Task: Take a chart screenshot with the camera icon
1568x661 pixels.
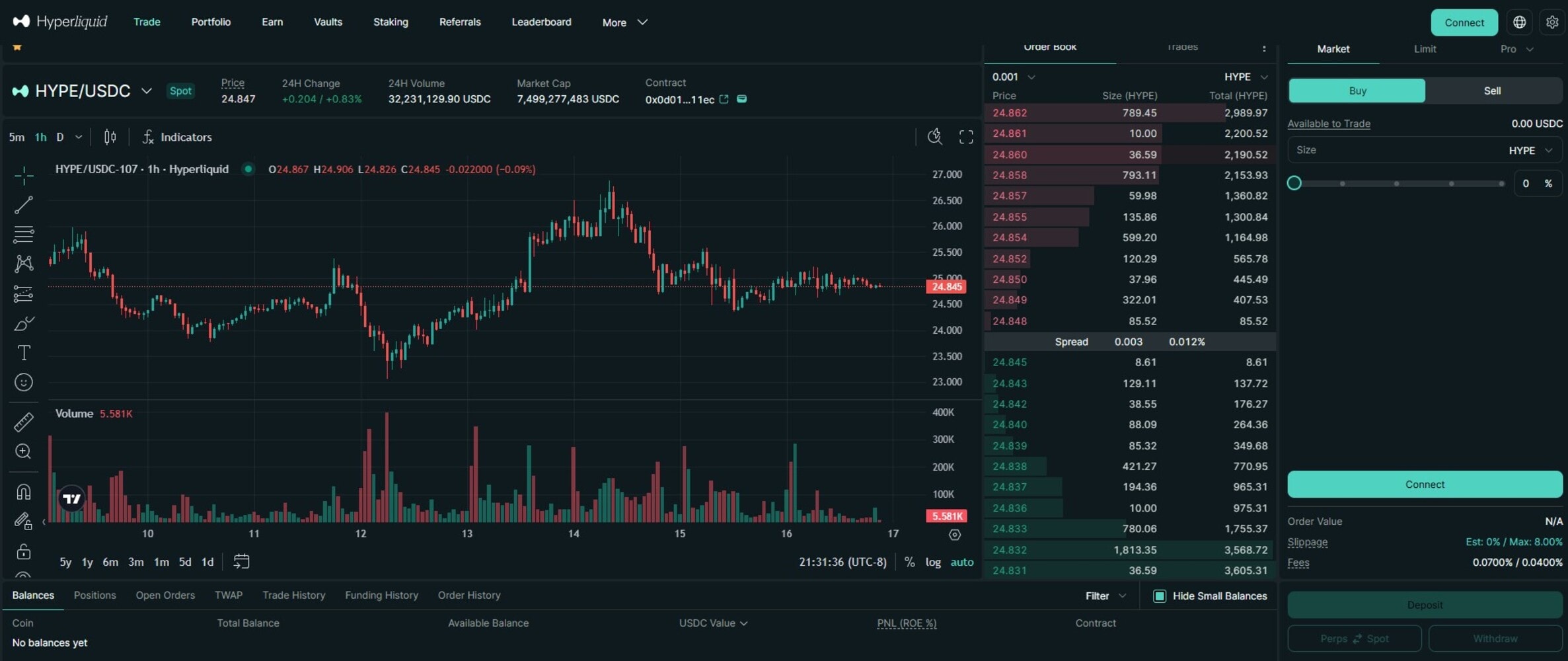Action: coord(934,137)
